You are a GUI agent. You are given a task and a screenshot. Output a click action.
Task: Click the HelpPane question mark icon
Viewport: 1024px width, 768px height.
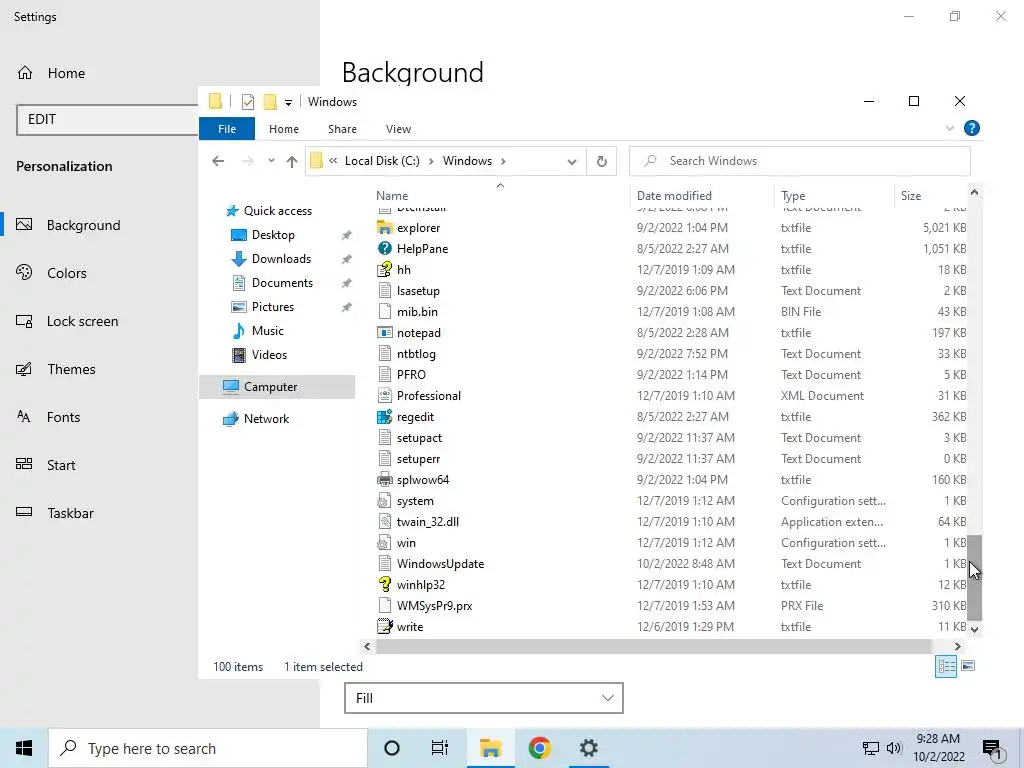pyautogui.click(x=385, y=249)
